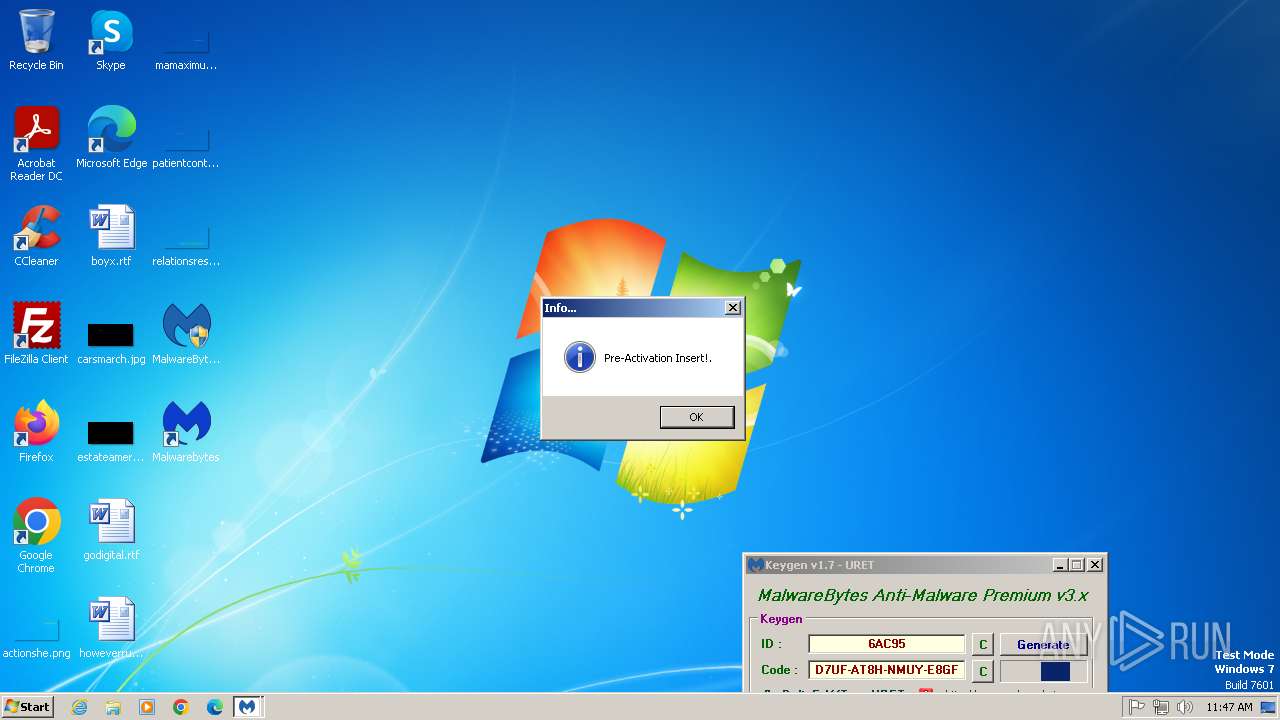Viewport: 1280px width, 720px height.
Task: Click OK in the Info dialog
Action: point(697,417)
